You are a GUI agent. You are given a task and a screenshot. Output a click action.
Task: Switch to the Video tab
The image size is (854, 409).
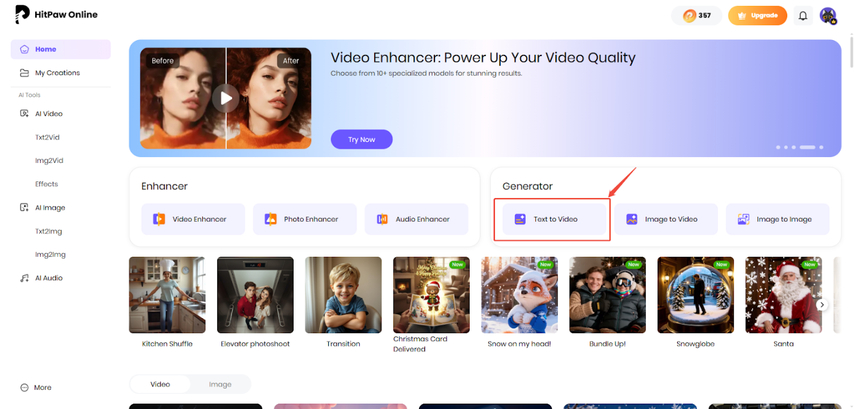(160, 384)
